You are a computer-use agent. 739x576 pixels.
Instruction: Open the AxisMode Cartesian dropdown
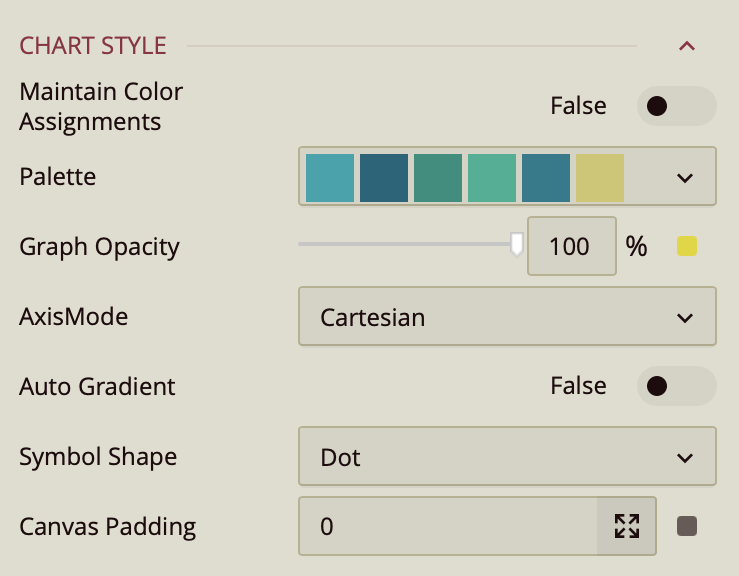pyautogui.click(x=507, y=317)
